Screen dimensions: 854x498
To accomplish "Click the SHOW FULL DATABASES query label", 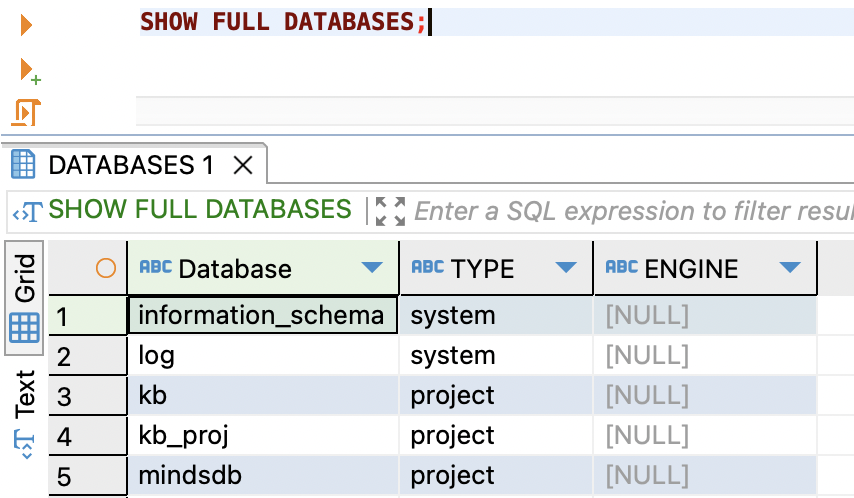I will [200, 210].
